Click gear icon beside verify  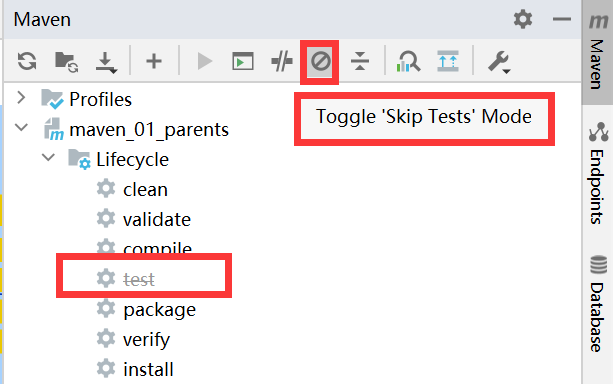[x=106, y=338]
